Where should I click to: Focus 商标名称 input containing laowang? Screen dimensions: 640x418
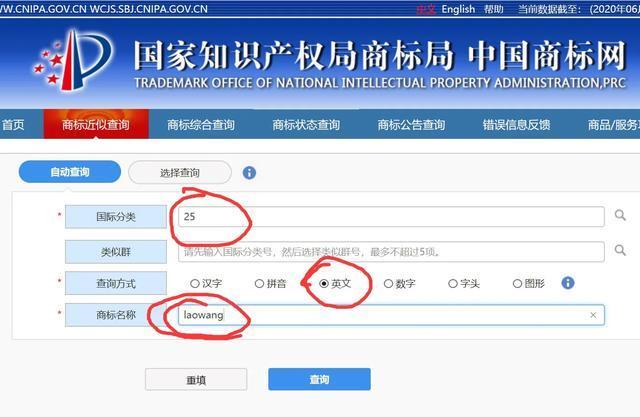[391, 315]
